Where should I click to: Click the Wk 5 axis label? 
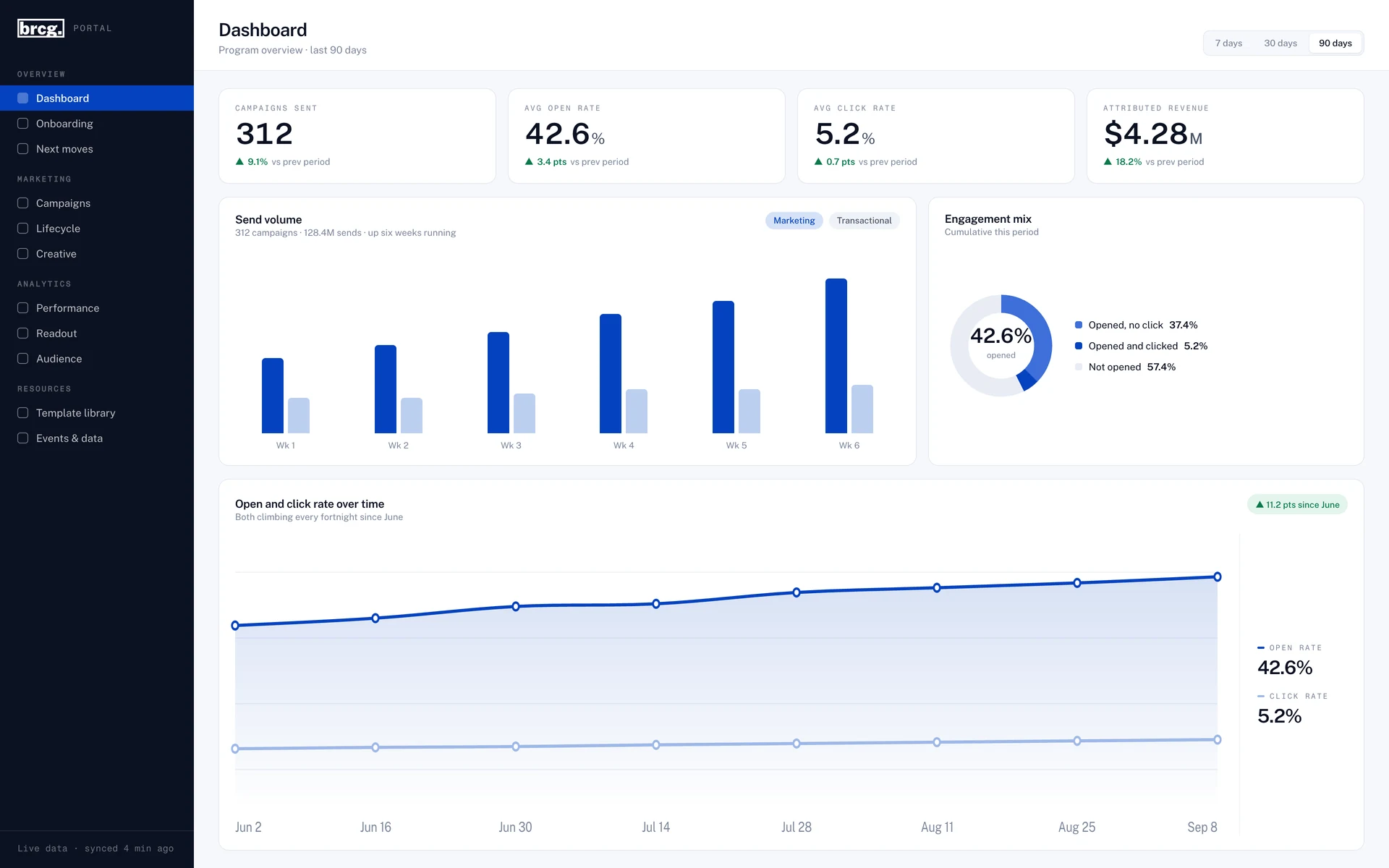(x=736, y=446)
